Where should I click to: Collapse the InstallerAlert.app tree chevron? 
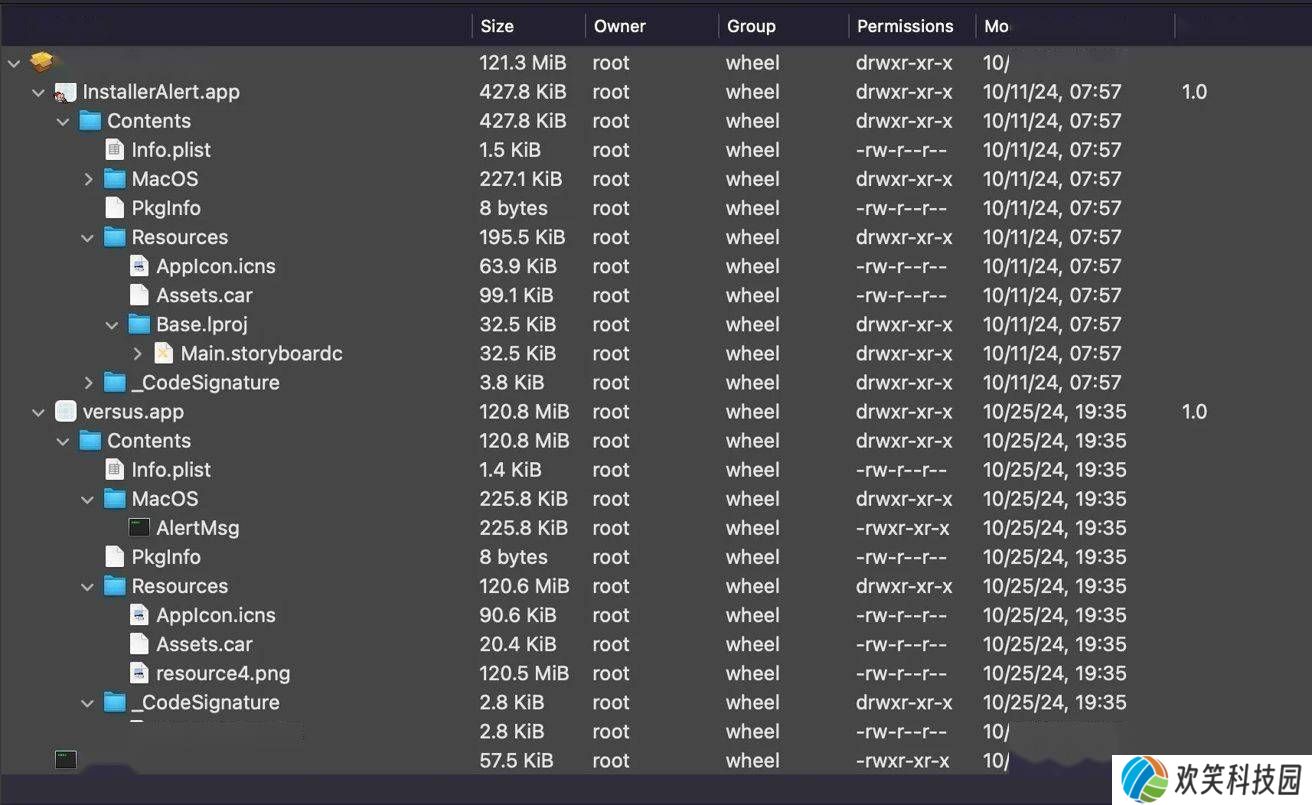point(38,92)
